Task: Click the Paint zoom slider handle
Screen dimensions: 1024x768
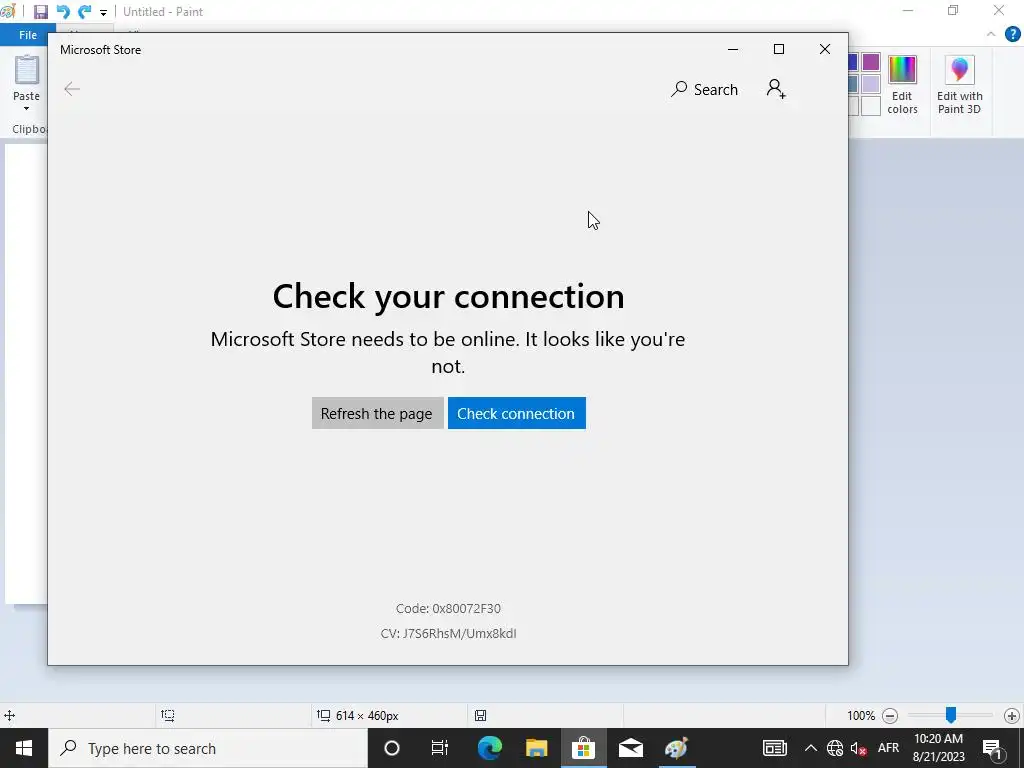Action: tap(951, 715)
